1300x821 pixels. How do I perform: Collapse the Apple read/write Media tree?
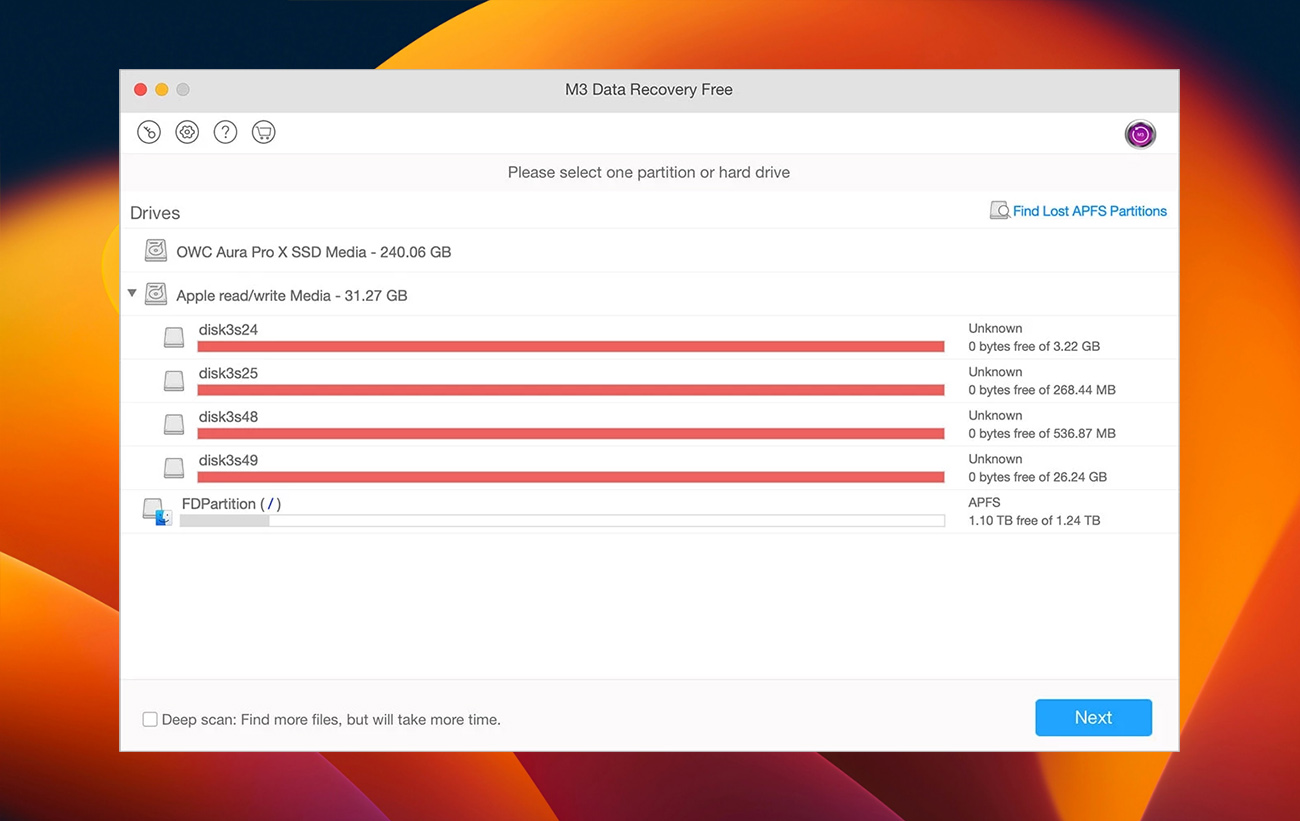(x=131, y=294)
